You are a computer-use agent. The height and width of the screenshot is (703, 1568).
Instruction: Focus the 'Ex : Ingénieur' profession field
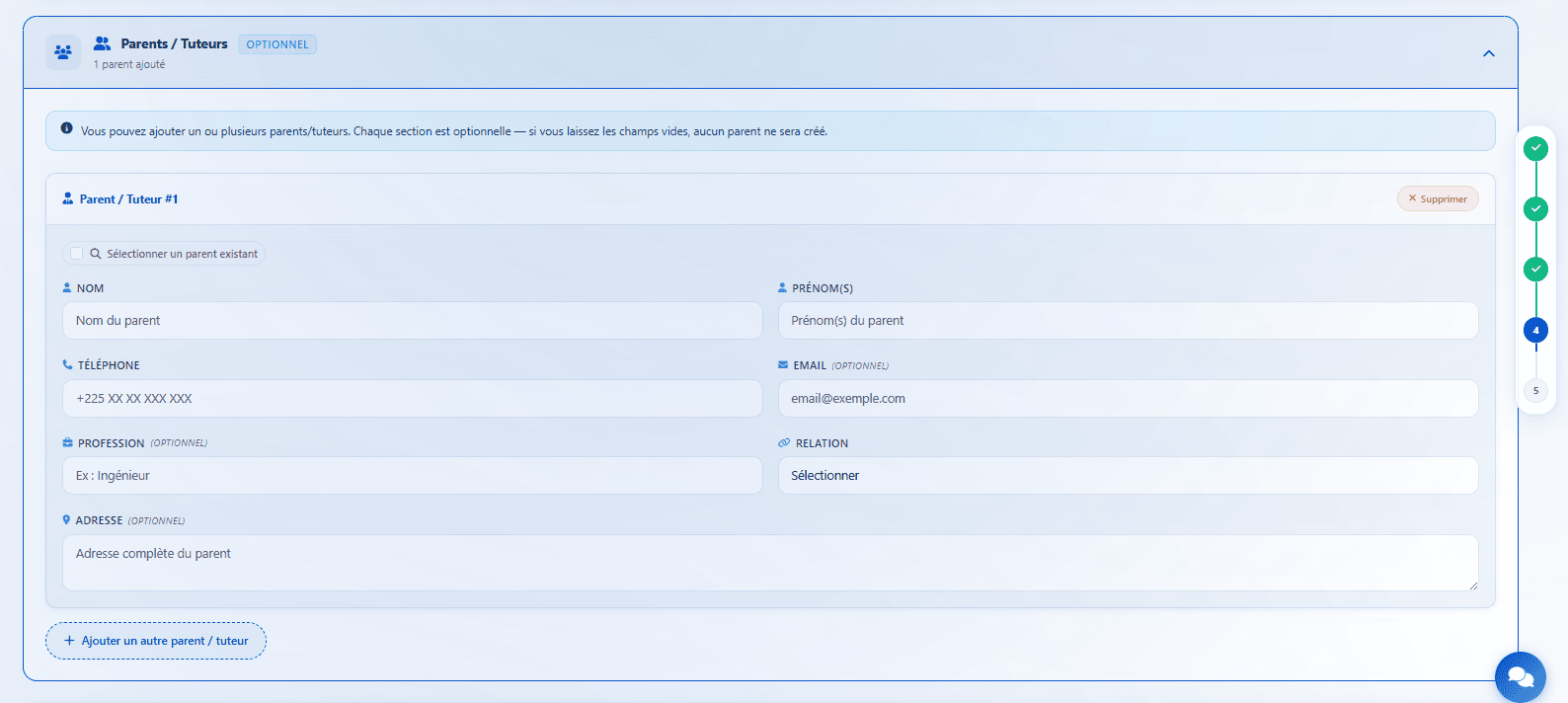pos(413,476)
